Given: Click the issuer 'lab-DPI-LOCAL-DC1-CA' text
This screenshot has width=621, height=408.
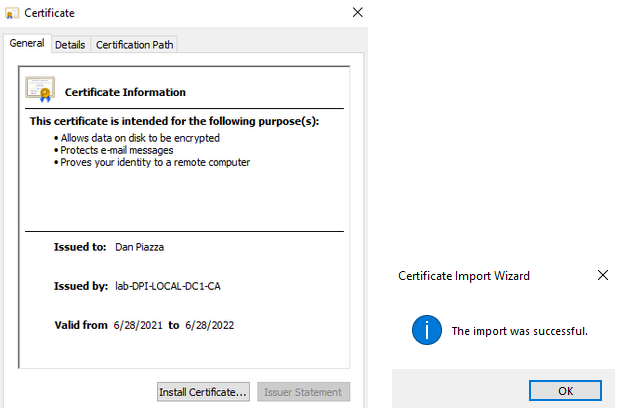Looking at the screenshot, I should click(168, 286).
